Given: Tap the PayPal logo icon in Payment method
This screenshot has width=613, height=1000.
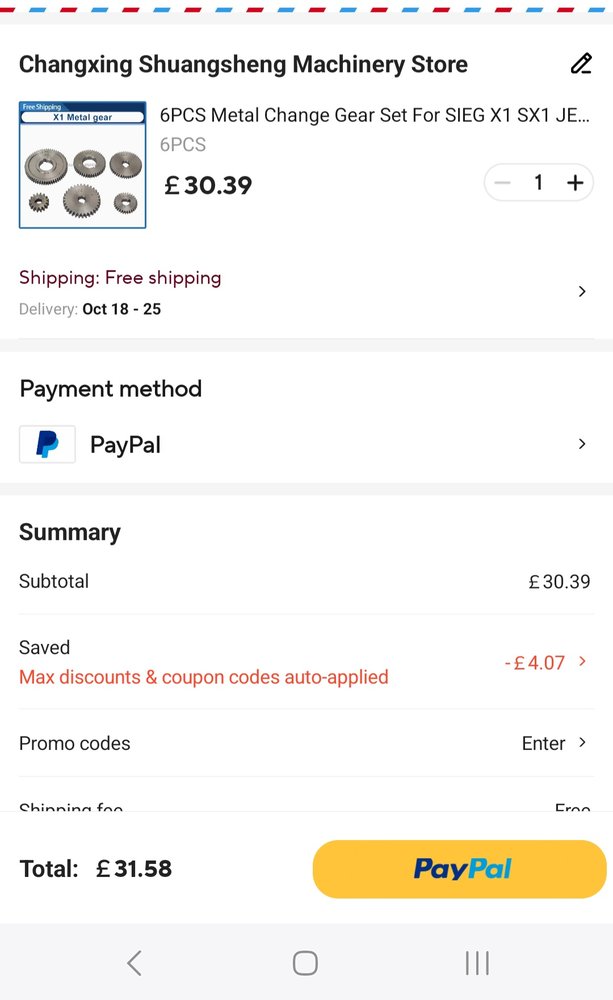Looking at the screenshot, I should [47, 444].
